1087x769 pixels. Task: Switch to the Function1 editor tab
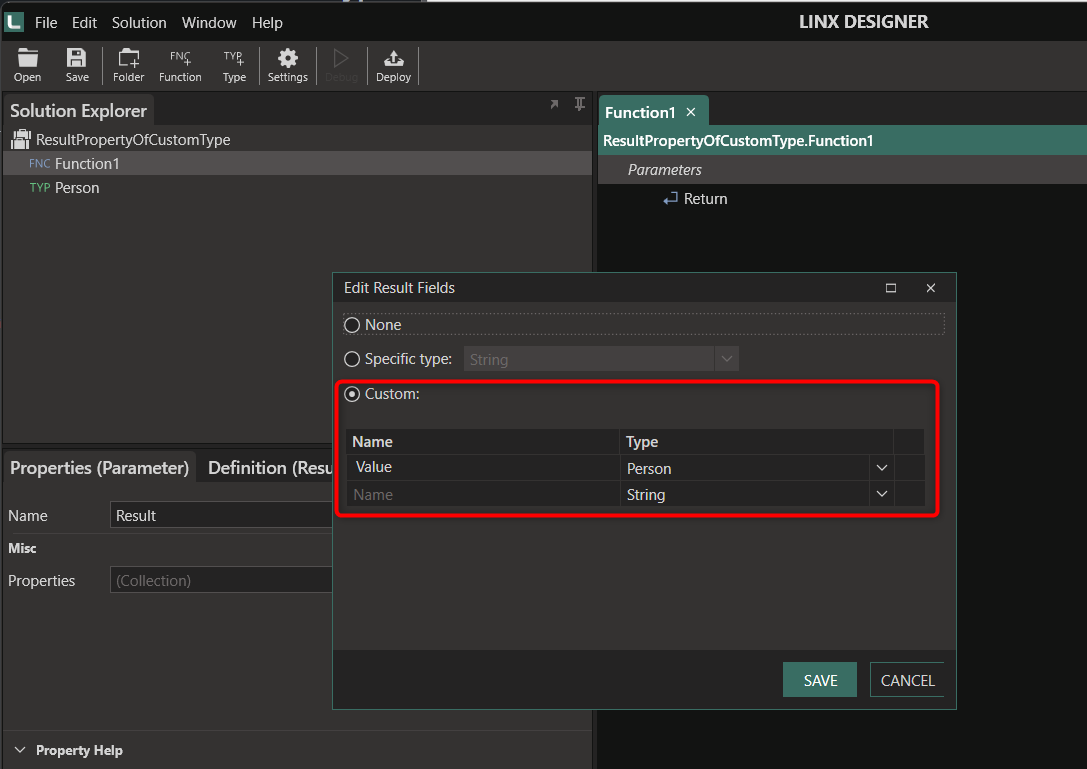tap(640, 112)
